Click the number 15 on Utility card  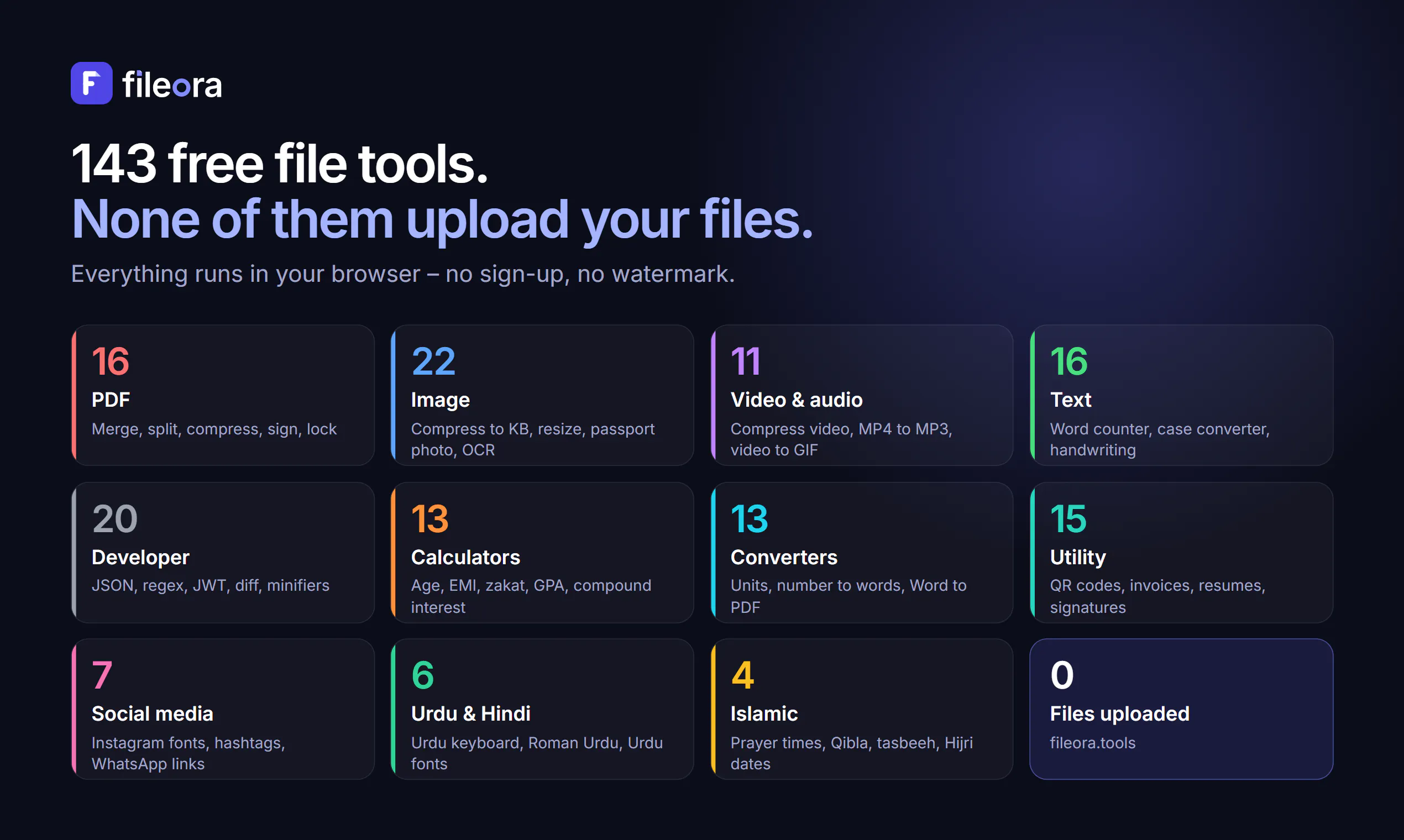(1068, 518)
